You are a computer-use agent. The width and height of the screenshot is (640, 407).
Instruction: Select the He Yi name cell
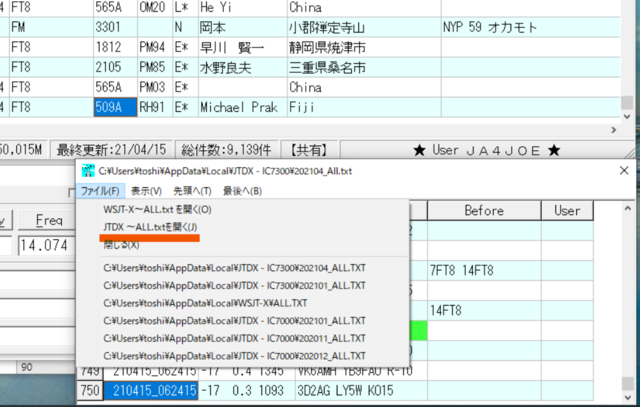pyautogui.click(x=242, y=7)
